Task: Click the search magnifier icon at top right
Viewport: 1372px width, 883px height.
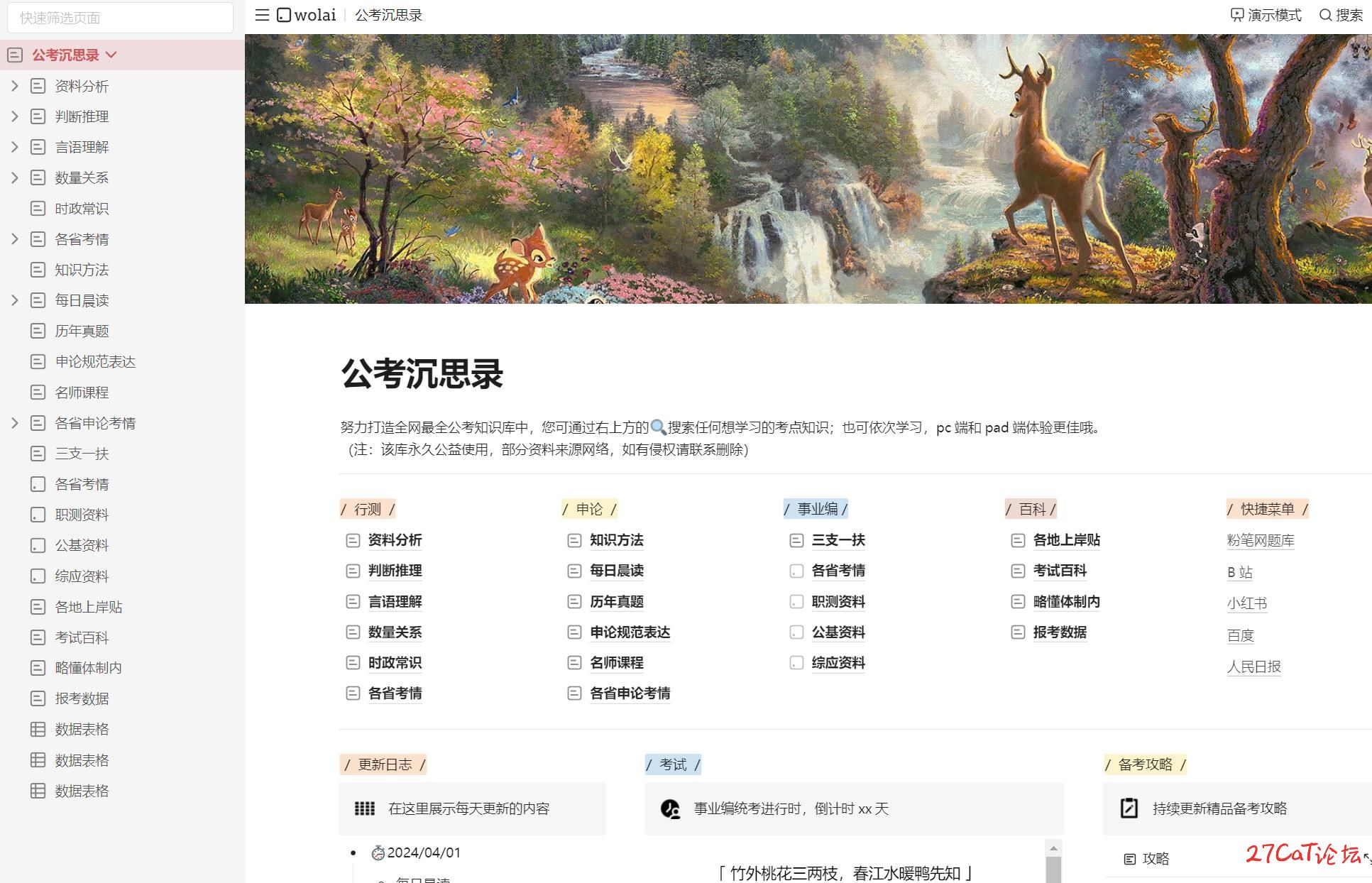Action: coord(1325,15)
